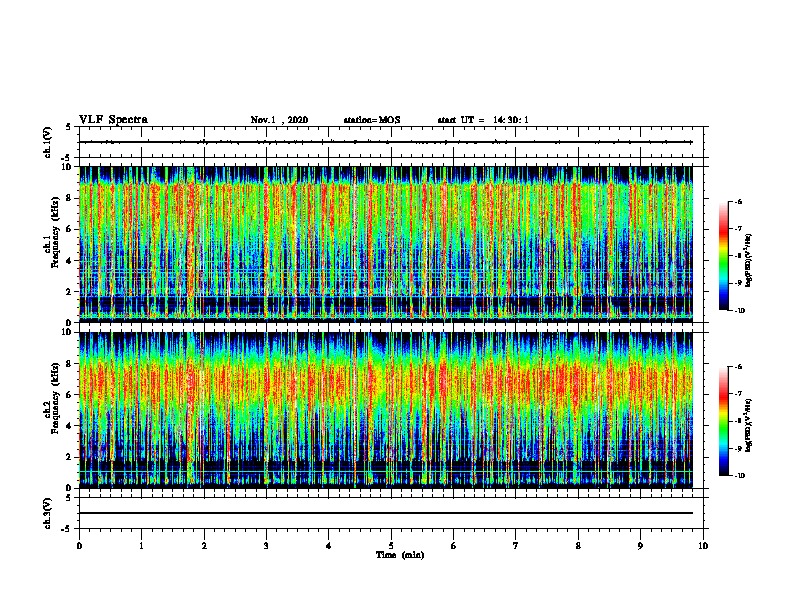Click the time axis tick label 4
792x612 pixels.
pyautogui.click(x=328, y=546)
